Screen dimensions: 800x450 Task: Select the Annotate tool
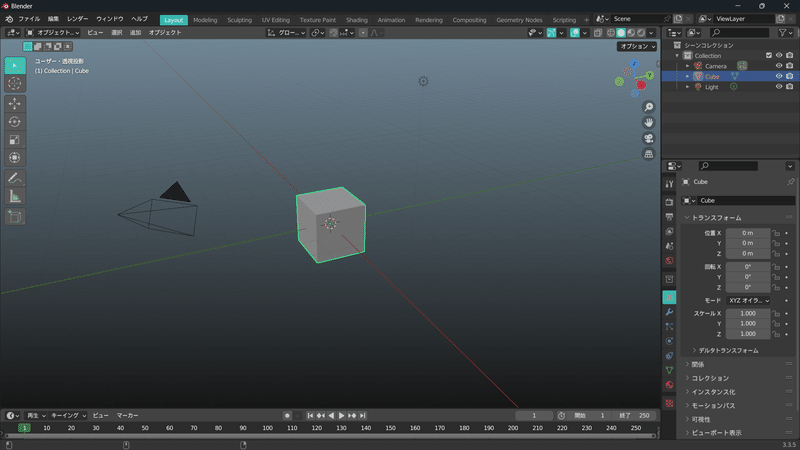[x=15, y=178]
